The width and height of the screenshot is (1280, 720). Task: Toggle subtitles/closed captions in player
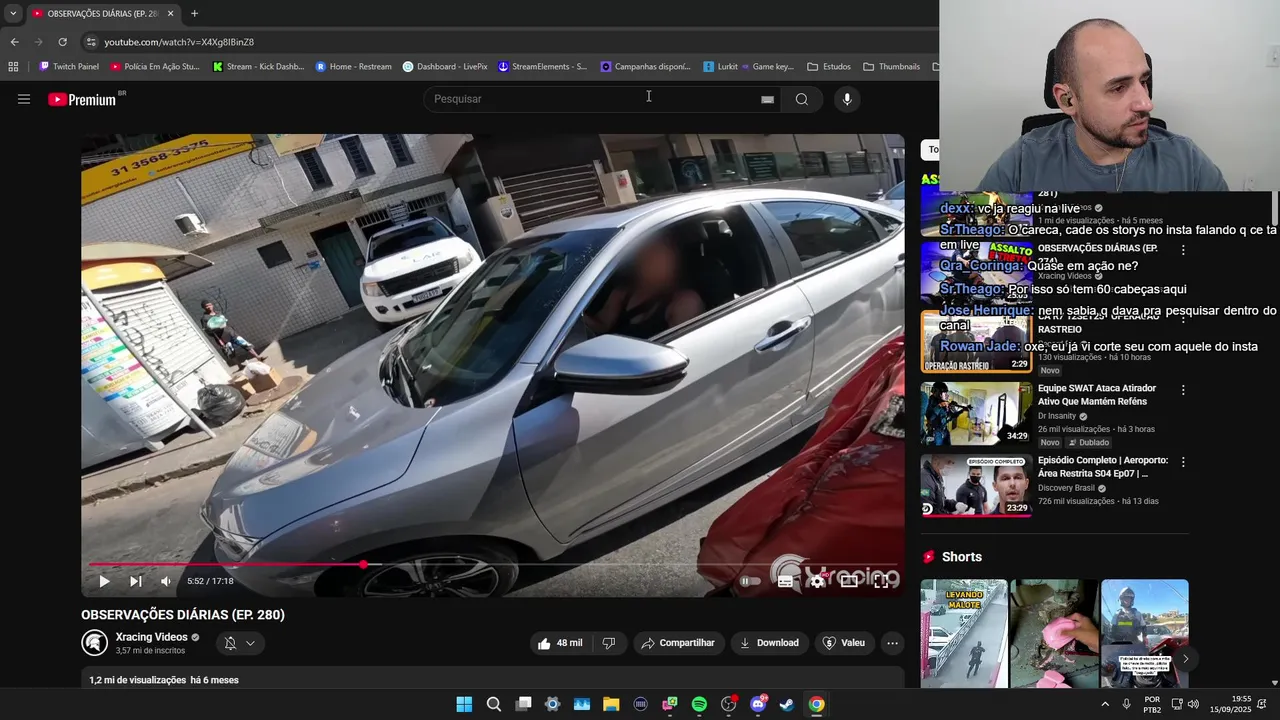[x=786, y=581]
